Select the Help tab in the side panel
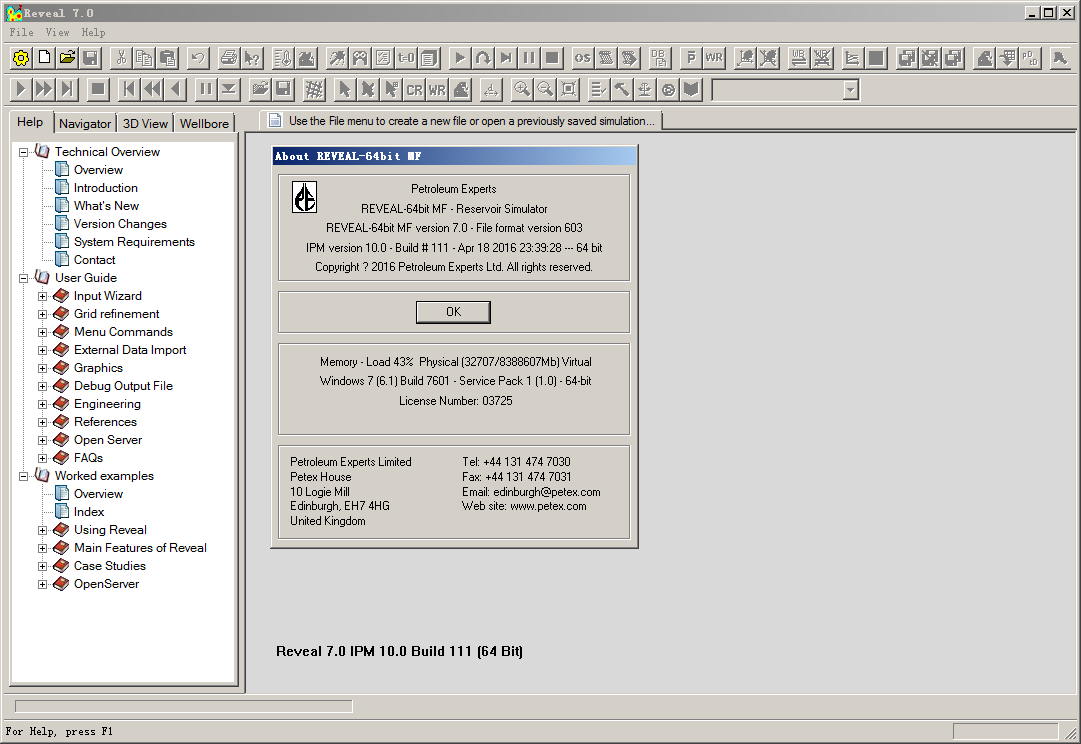Viewport: 1081px width, 744px height. pyautogui.click(x=30, y=122)
